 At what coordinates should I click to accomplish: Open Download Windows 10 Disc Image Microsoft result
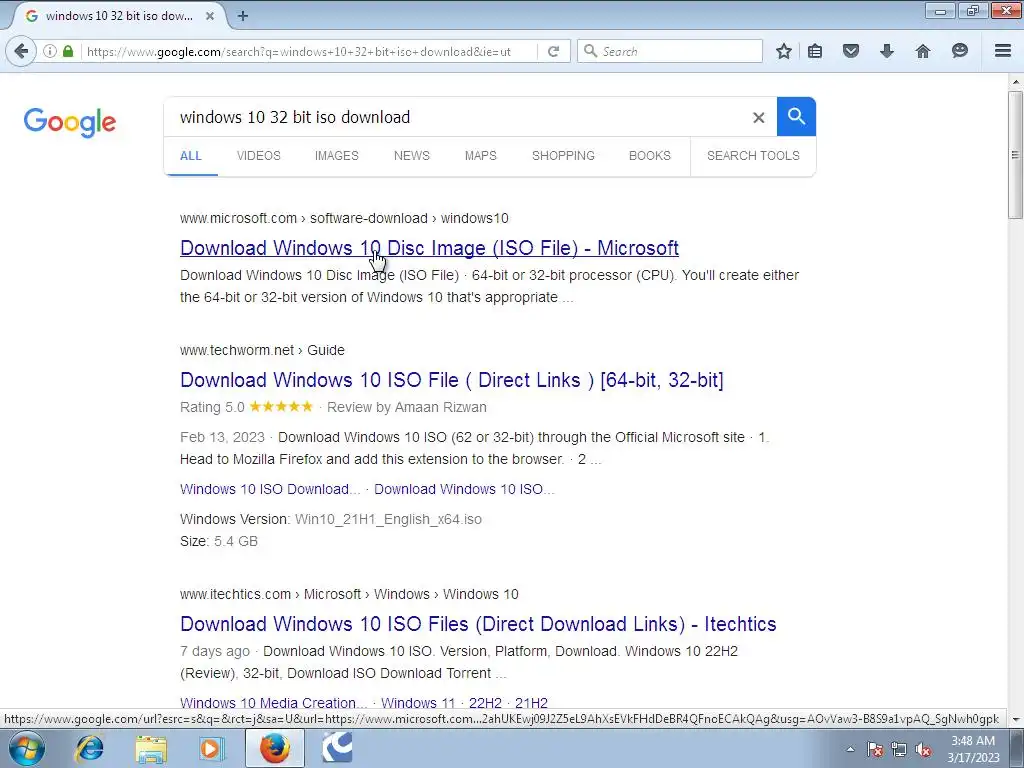tap(429, 248)
